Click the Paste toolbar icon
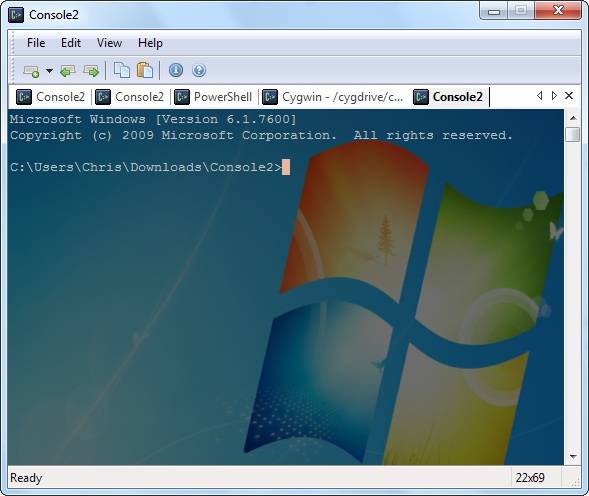Viewport: 589px width, 496px height. (x=145, y=70)
